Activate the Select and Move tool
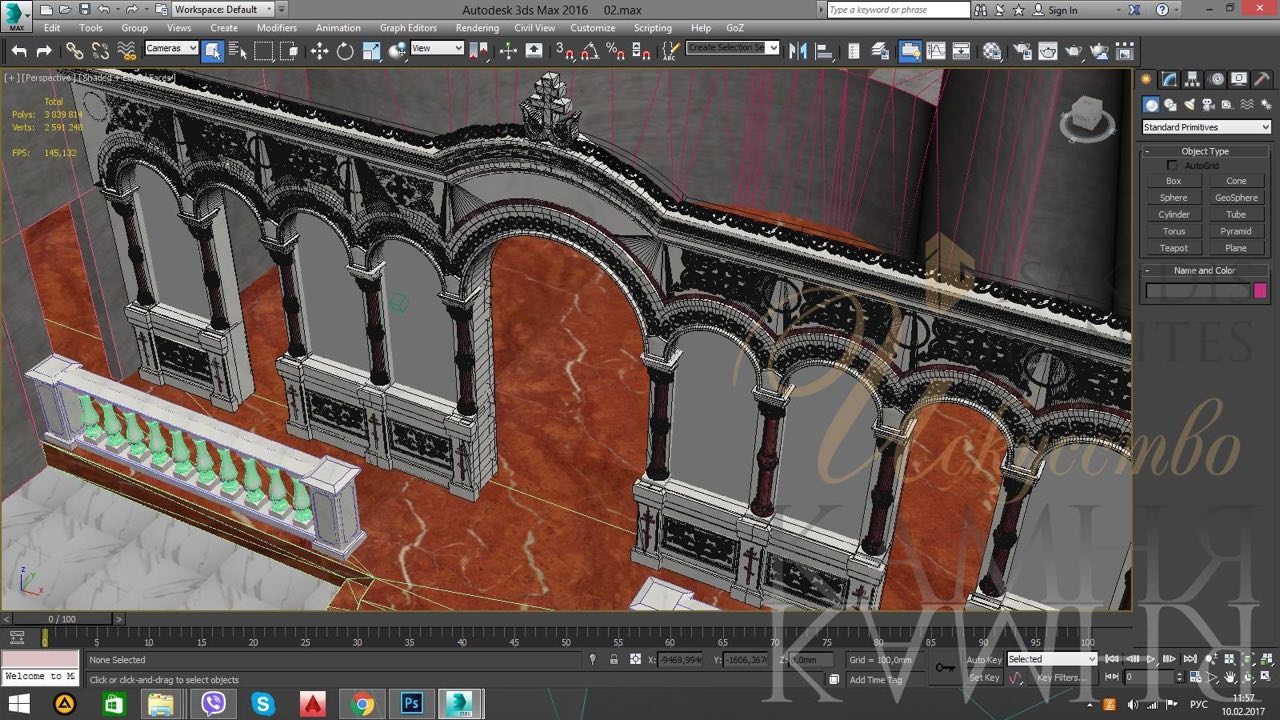 [x=320, y=51]
